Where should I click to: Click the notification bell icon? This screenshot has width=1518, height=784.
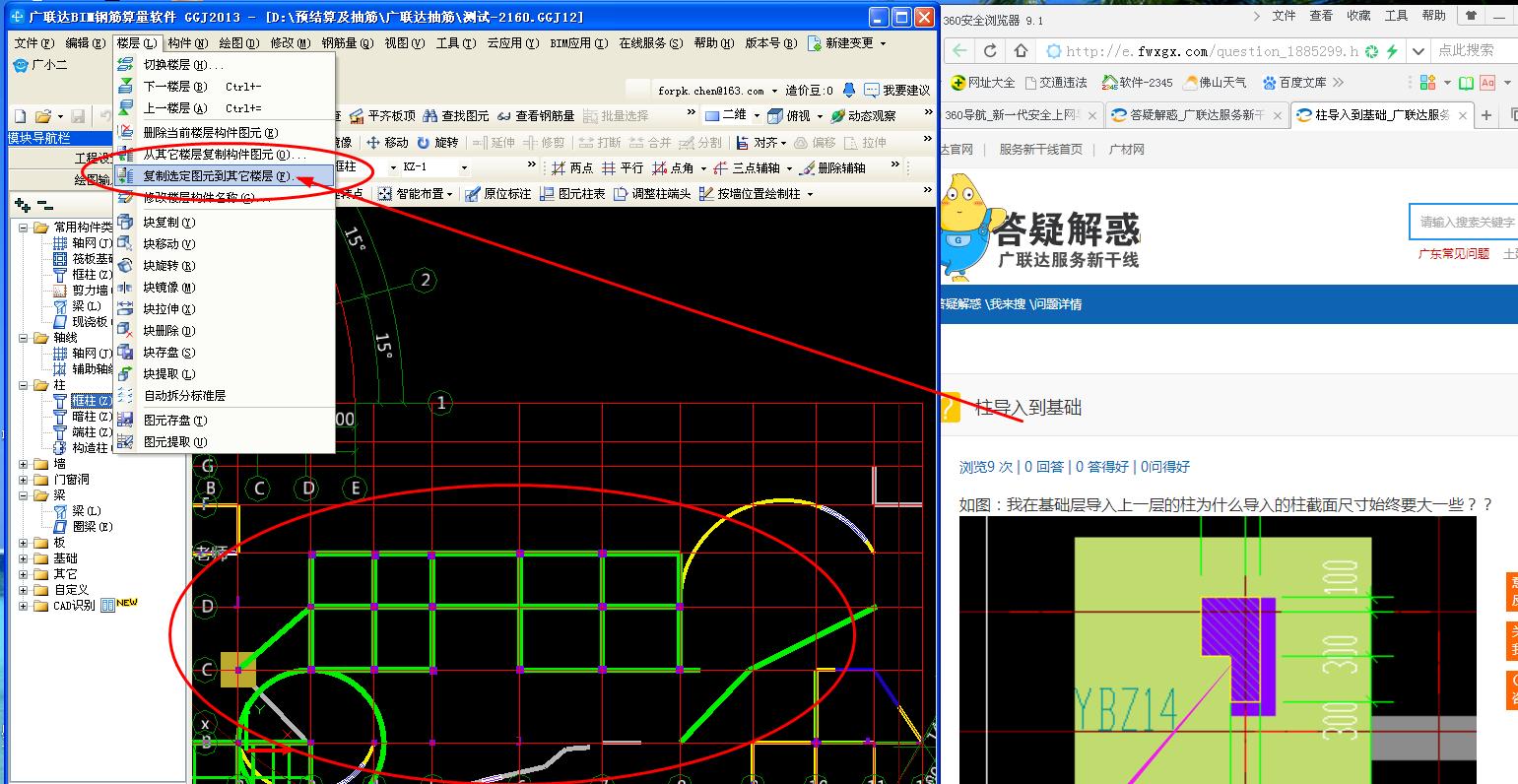[x=849, y=91]
